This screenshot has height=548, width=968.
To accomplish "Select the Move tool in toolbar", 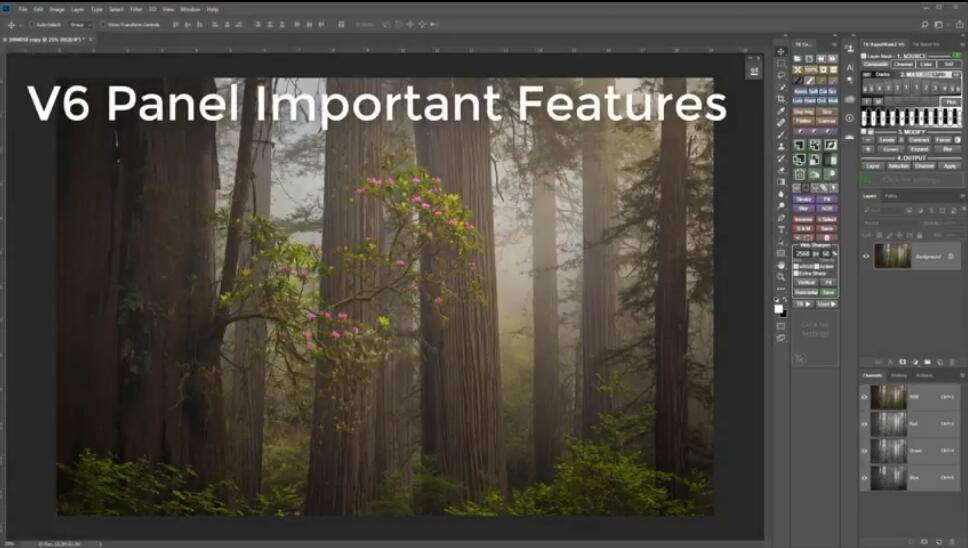I will 781,52.
